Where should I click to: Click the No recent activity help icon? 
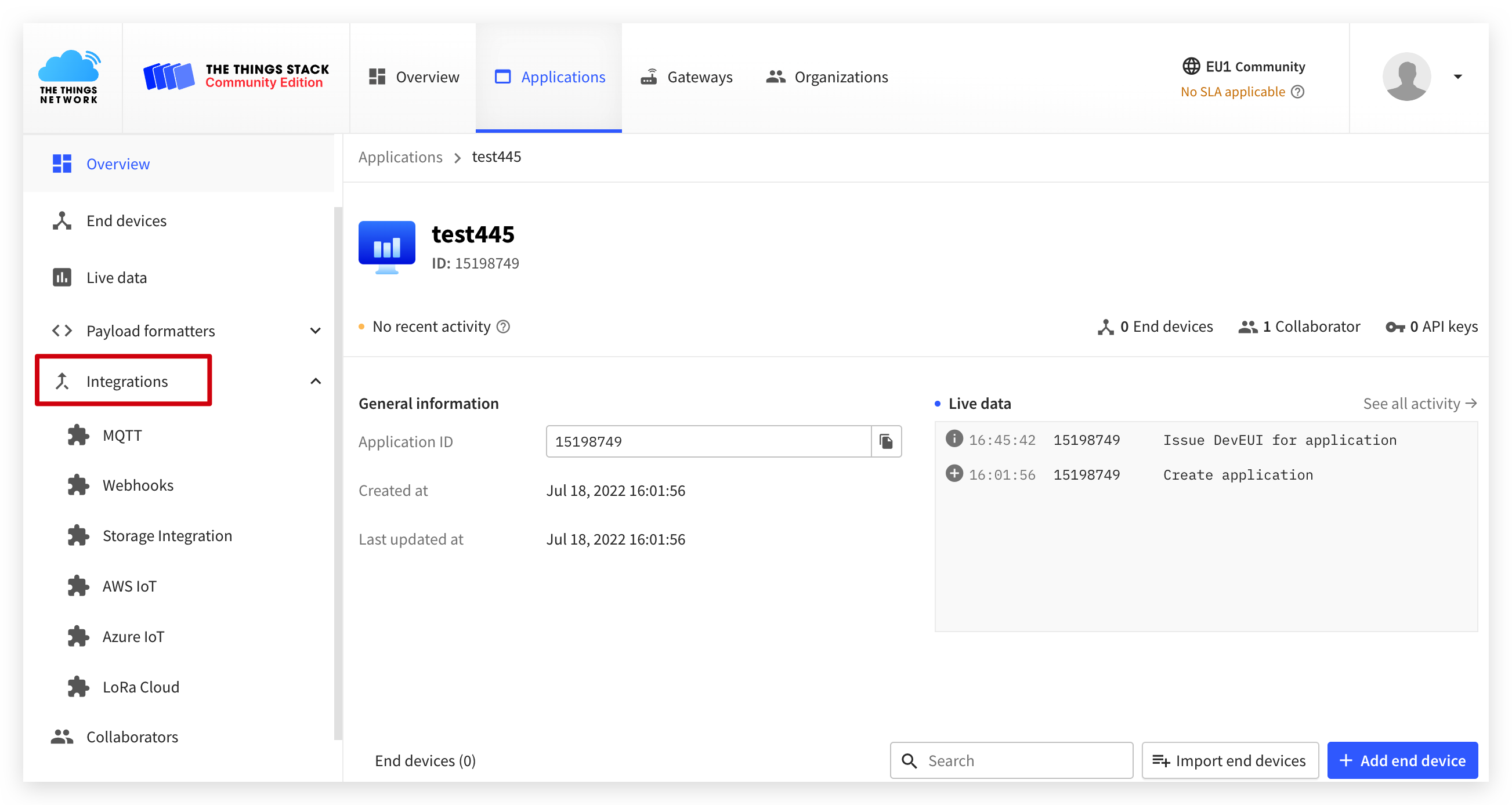(x=504, y=326)
